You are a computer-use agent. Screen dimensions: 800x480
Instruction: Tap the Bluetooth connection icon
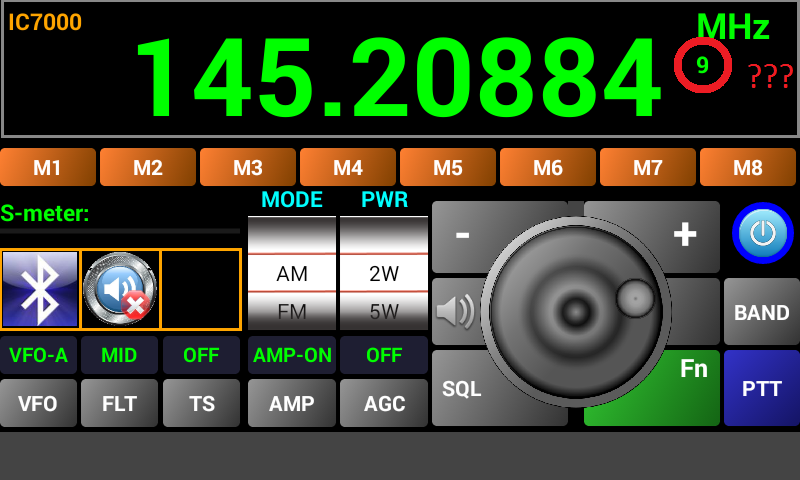(40, 289)
